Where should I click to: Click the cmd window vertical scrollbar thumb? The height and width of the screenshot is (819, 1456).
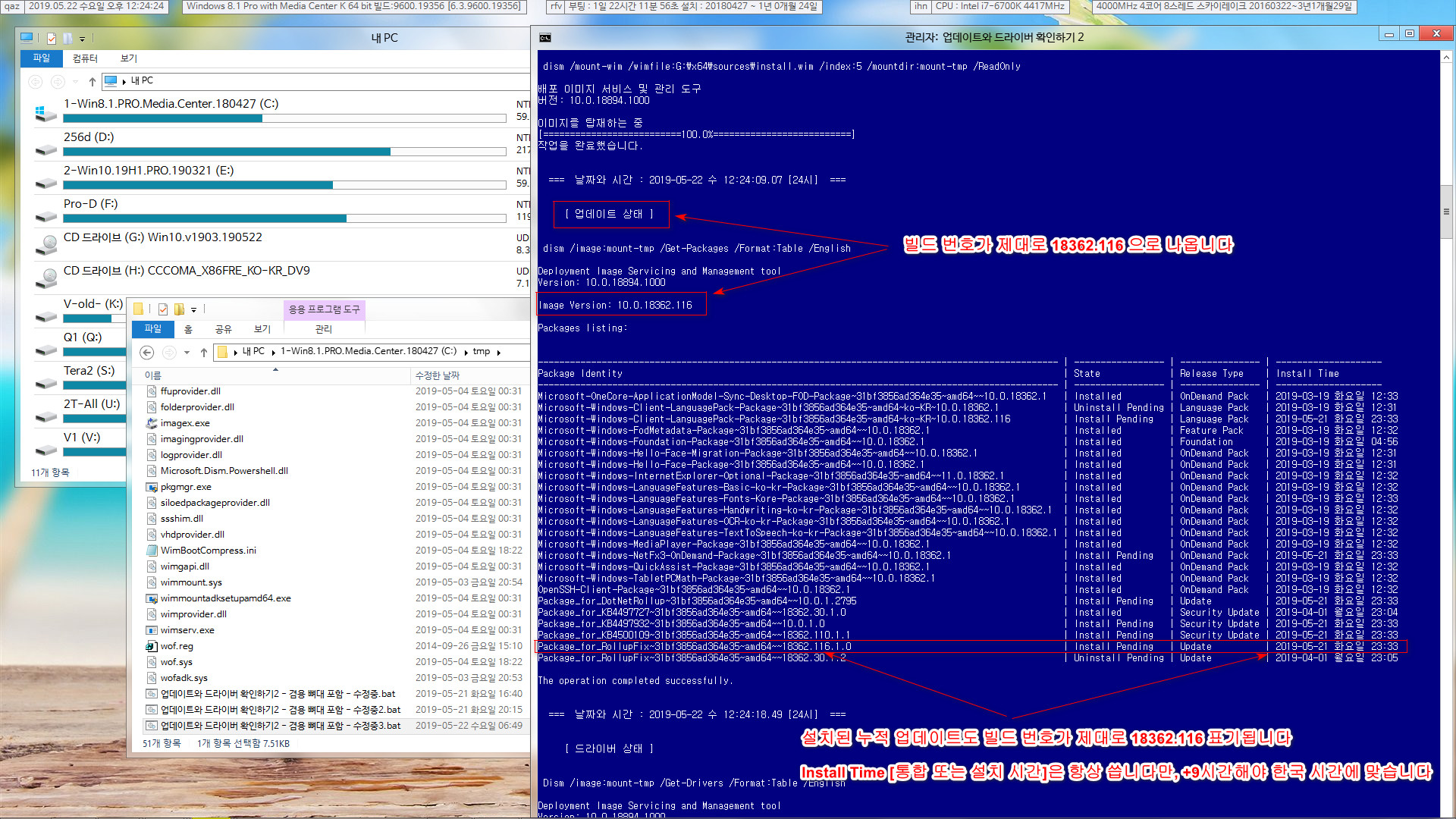[x=1446, y=212]
